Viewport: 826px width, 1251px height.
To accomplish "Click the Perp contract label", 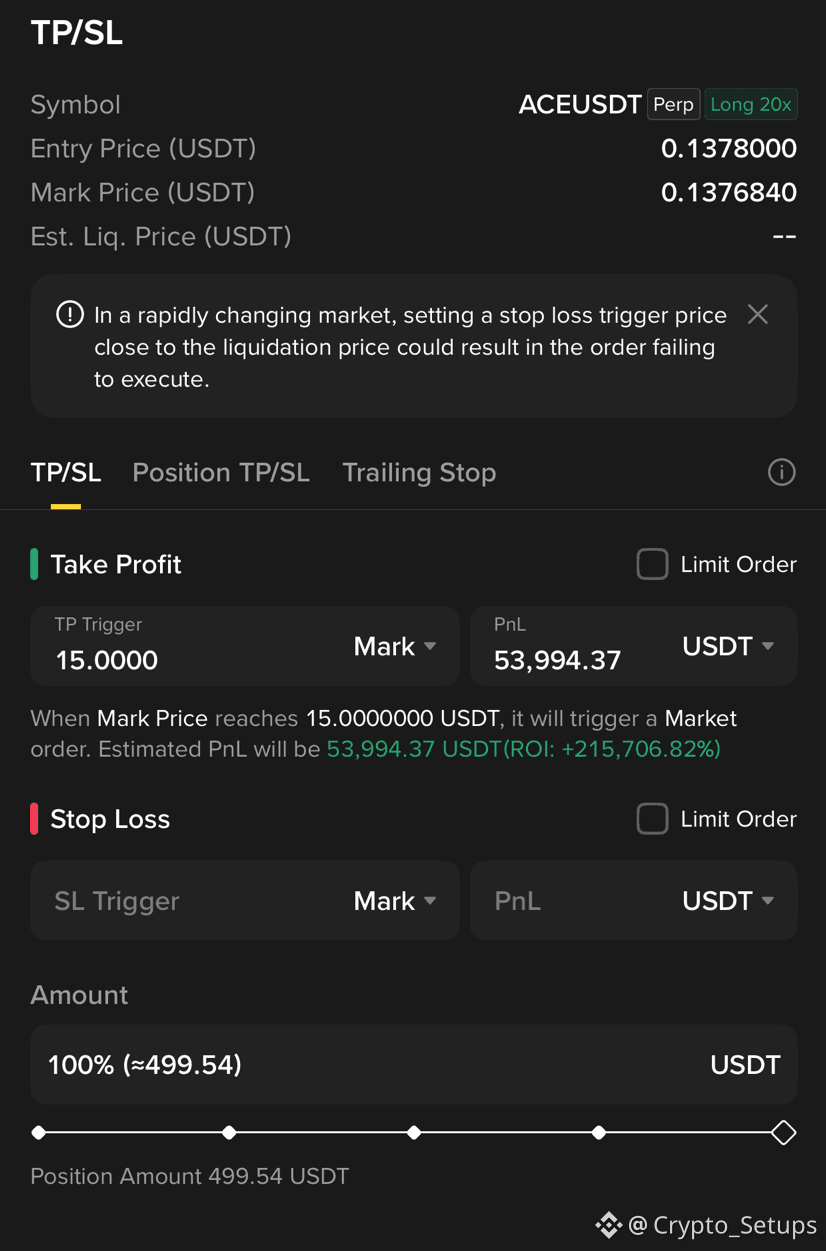I will coord(673,104).
